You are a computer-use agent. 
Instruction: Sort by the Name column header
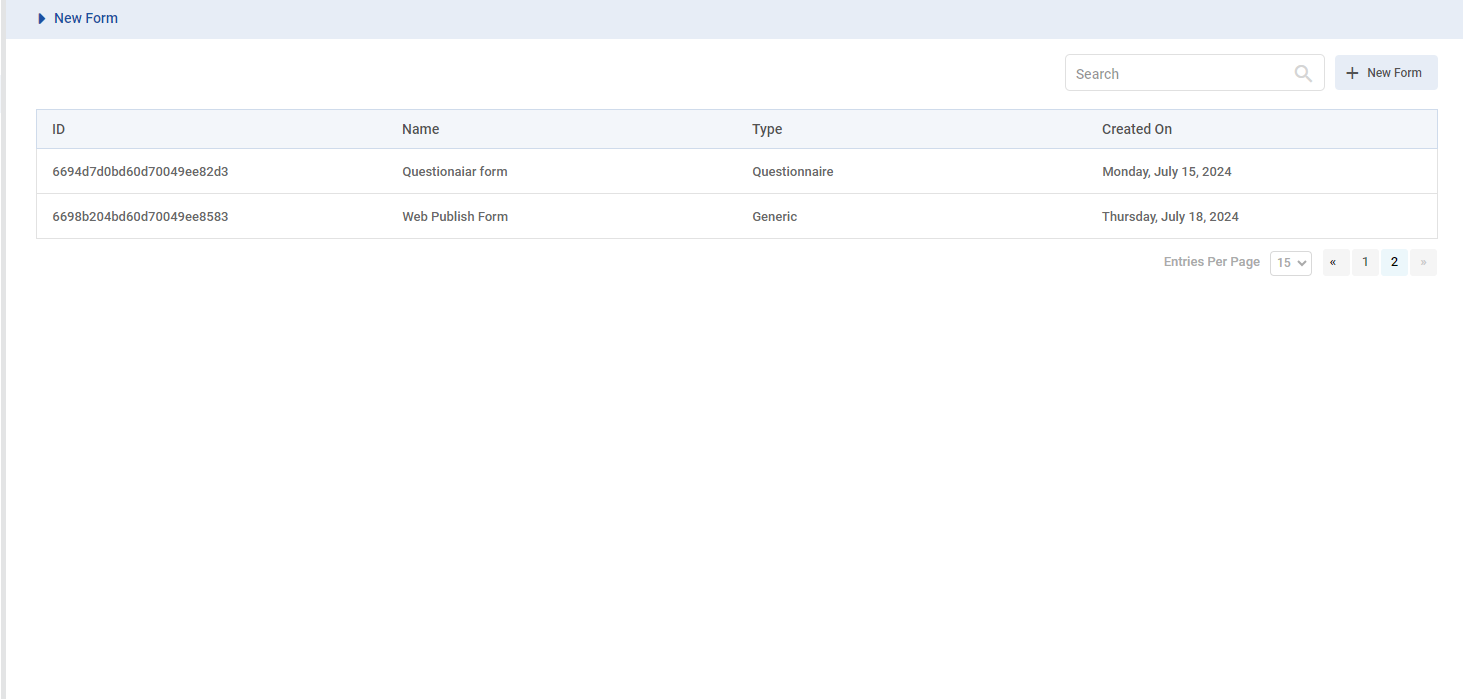tap(420, 129)
